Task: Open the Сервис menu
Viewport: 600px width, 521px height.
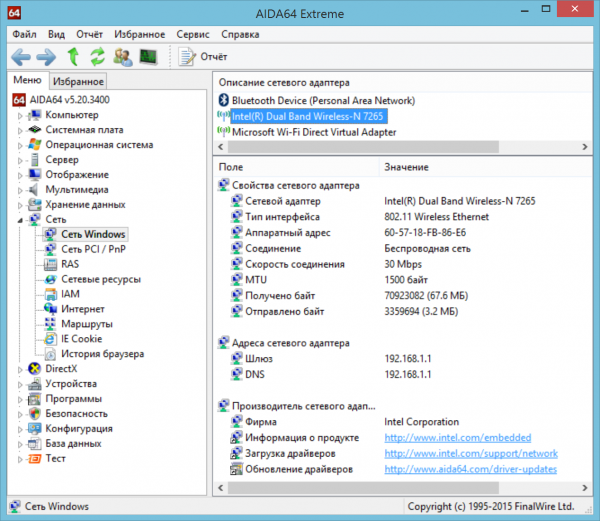Action: tap(193, 34)
